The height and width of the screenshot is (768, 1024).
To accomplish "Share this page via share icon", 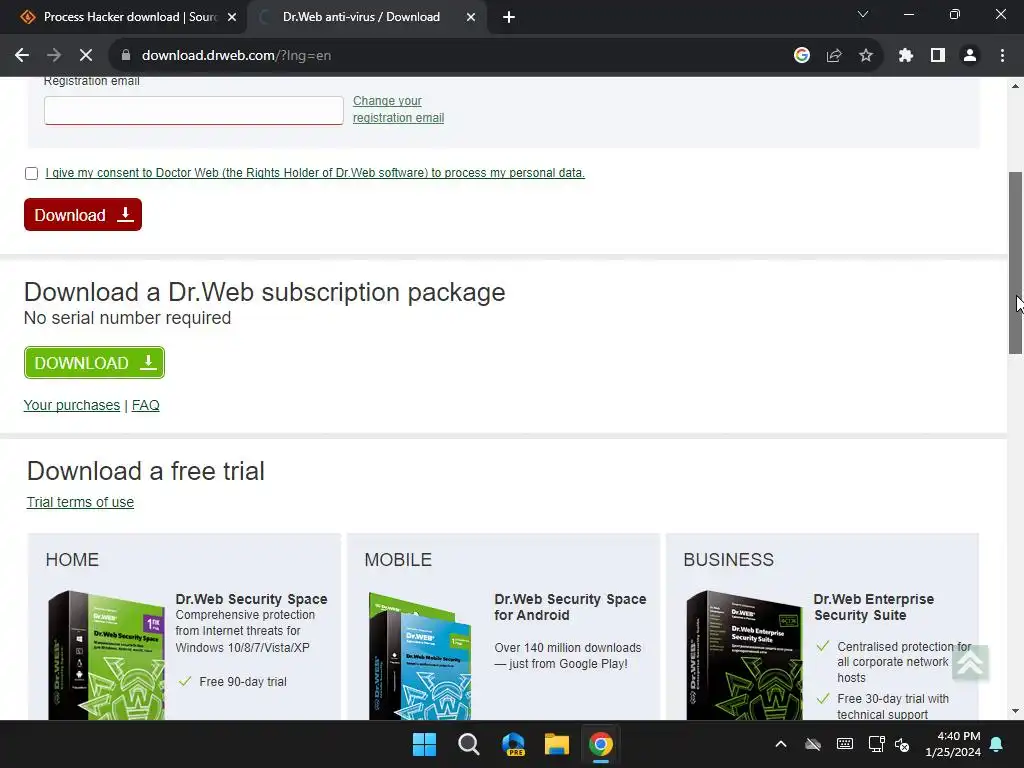I will pos(834,56).
